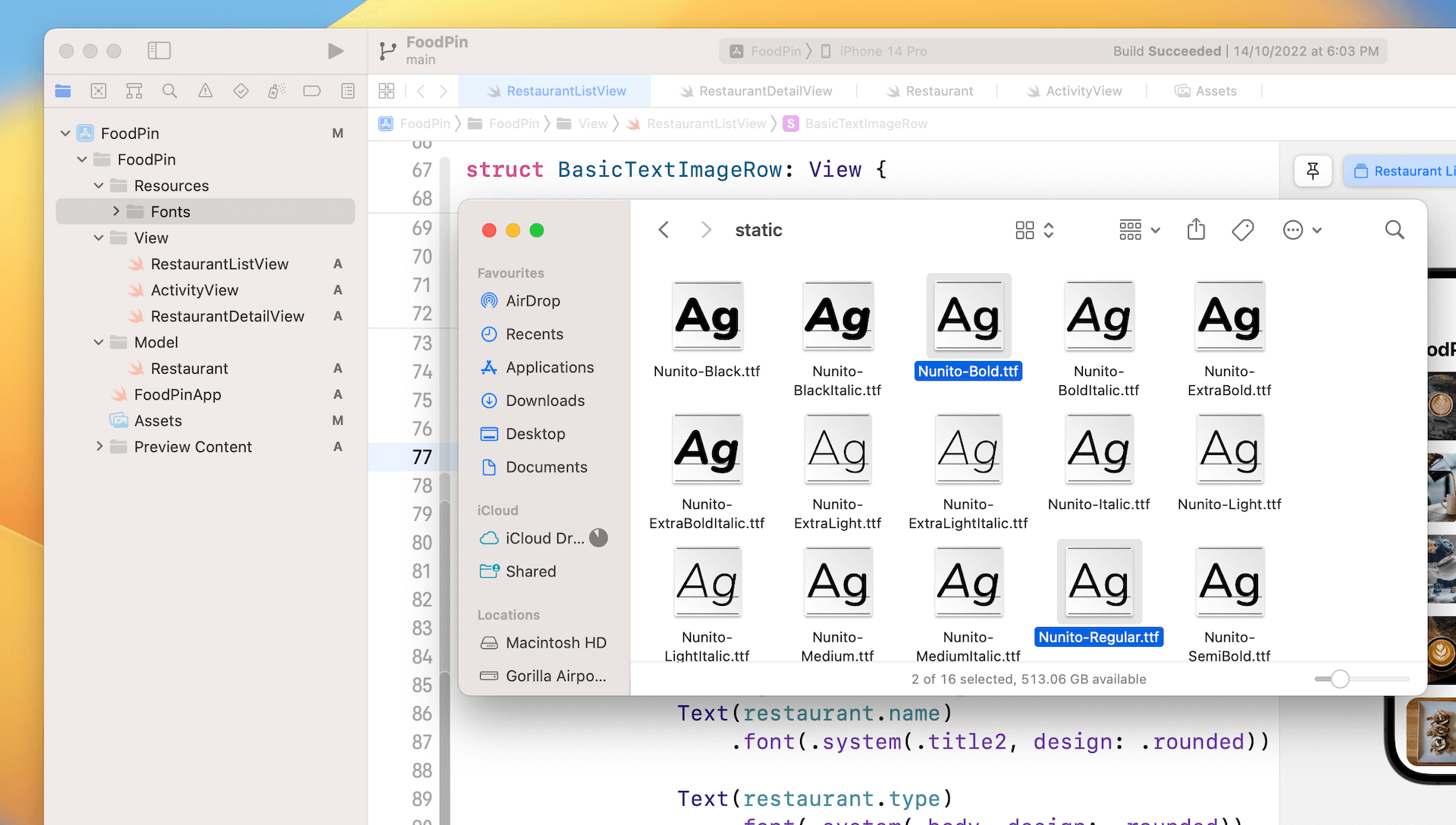Toggle the editor pin for BasicTextImageRow
Image resolution: width=1456 pixels, height=825 pixels.
tap(1313, 171)
